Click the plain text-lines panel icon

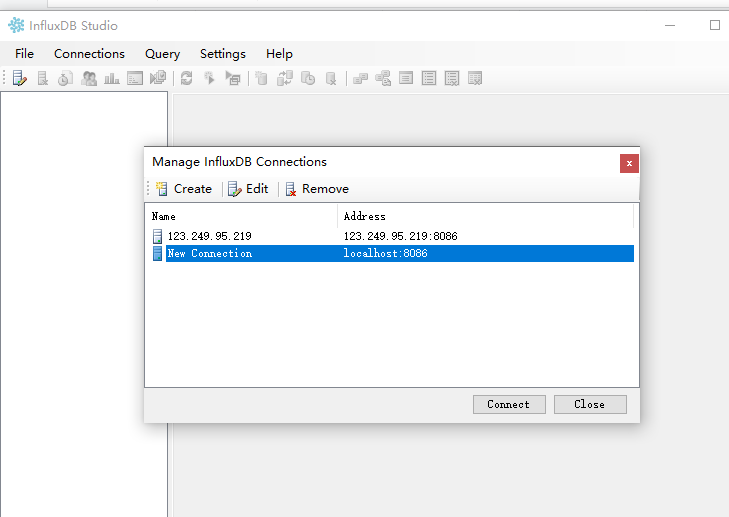click(406, 78)
